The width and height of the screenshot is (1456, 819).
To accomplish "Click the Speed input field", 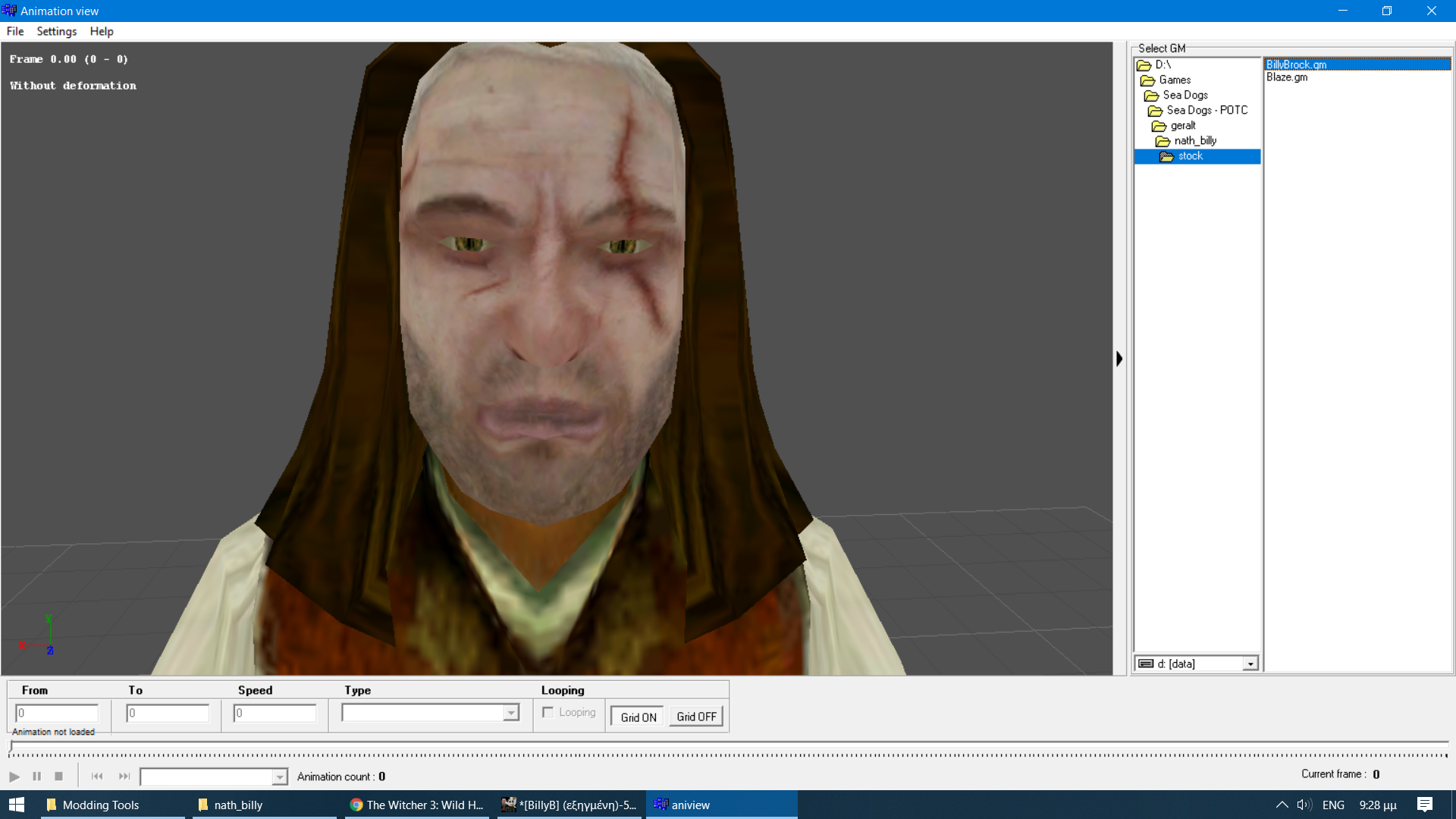I will click(x=275, y=713).
